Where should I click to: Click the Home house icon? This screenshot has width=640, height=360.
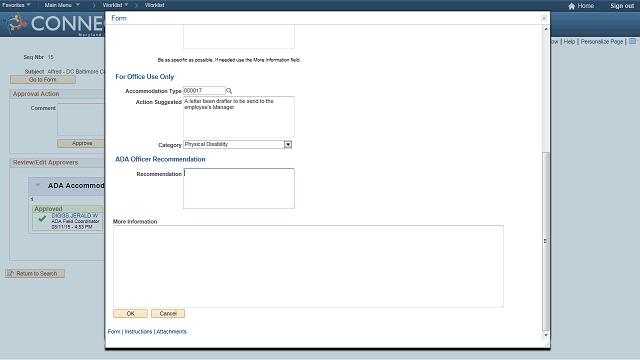(571, 6)
